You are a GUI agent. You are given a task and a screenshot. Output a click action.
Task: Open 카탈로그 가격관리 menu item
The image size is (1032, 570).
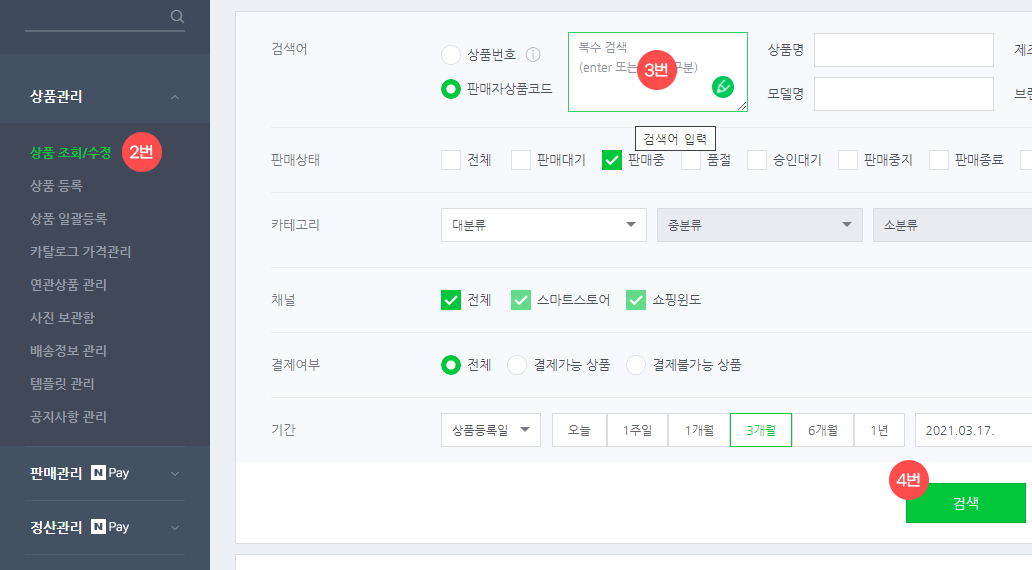pos(80,251)
